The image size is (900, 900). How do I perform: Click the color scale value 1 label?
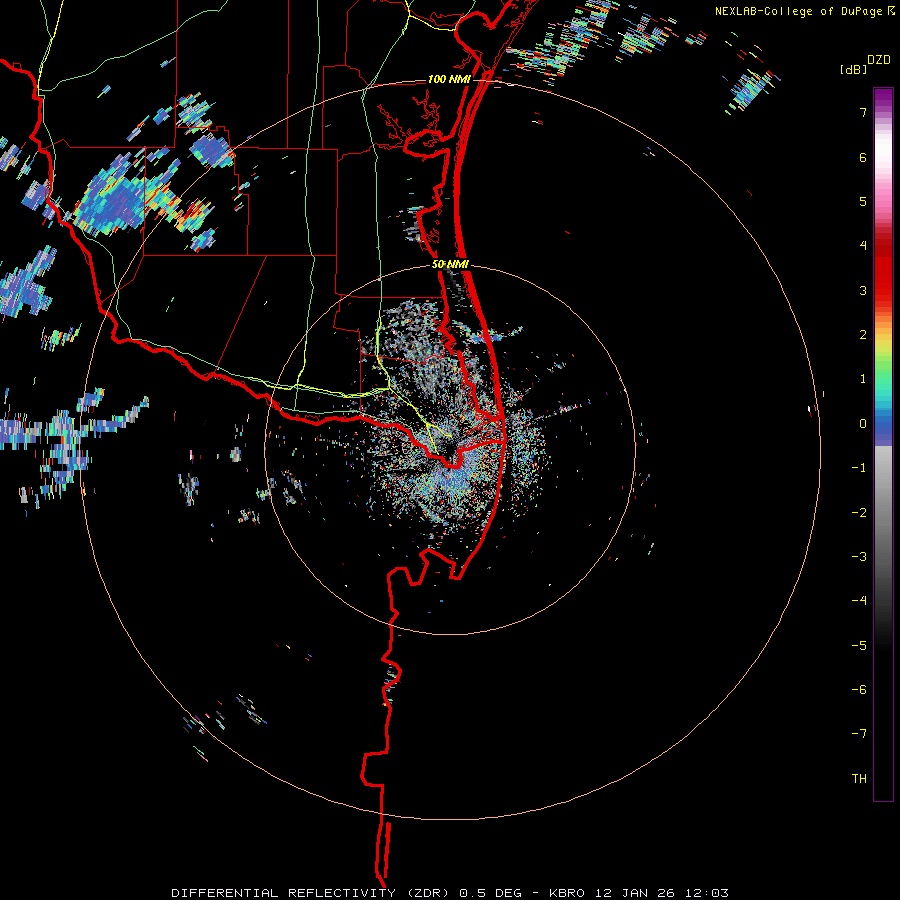[863, 379]
